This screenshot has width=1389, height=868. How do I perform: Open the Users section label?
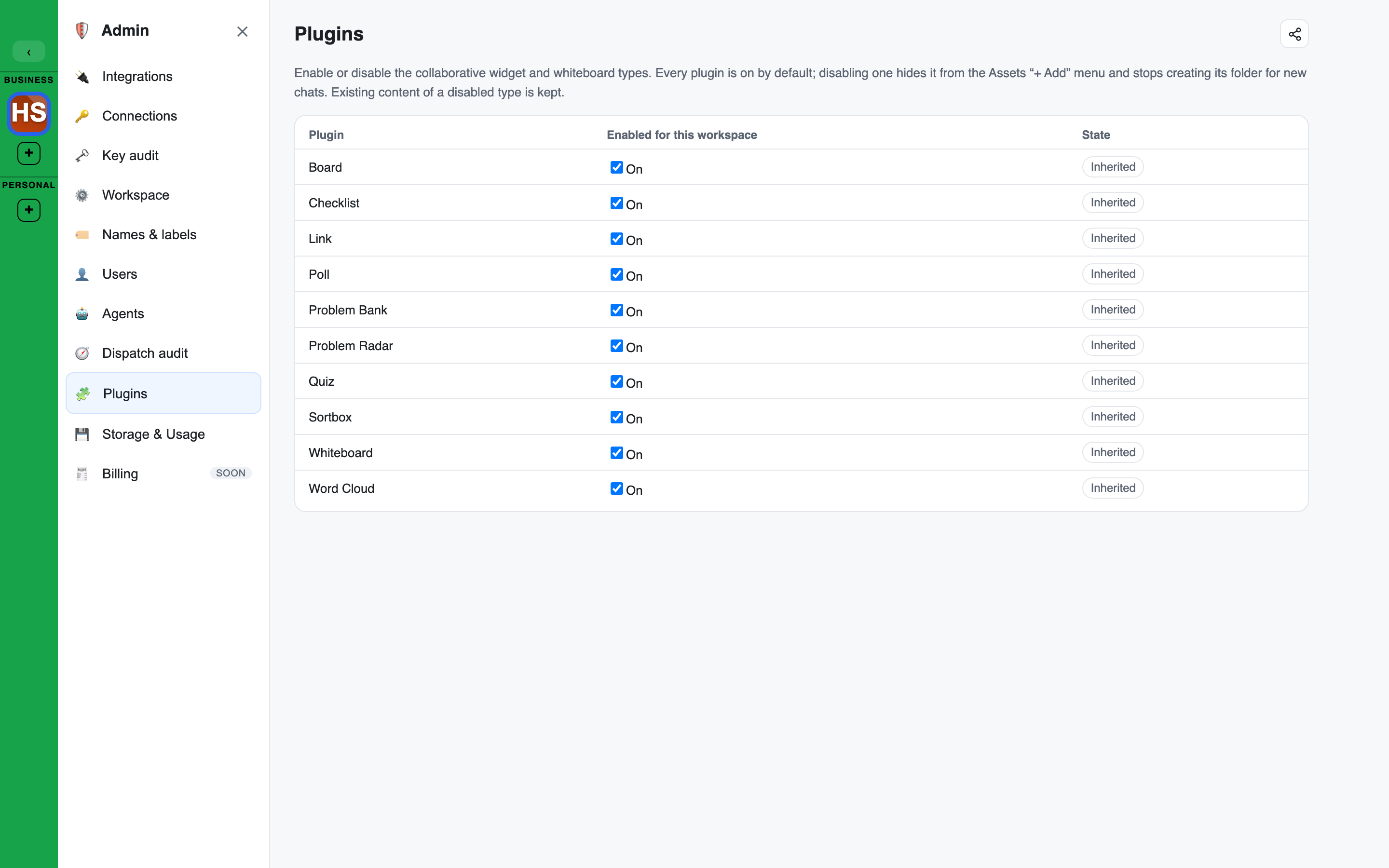(x=120, y=274)
